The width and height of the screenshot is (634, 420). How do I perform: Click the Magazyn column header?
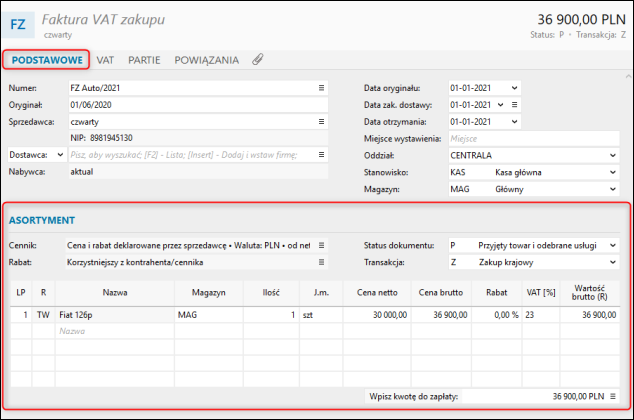pos(209,293)
